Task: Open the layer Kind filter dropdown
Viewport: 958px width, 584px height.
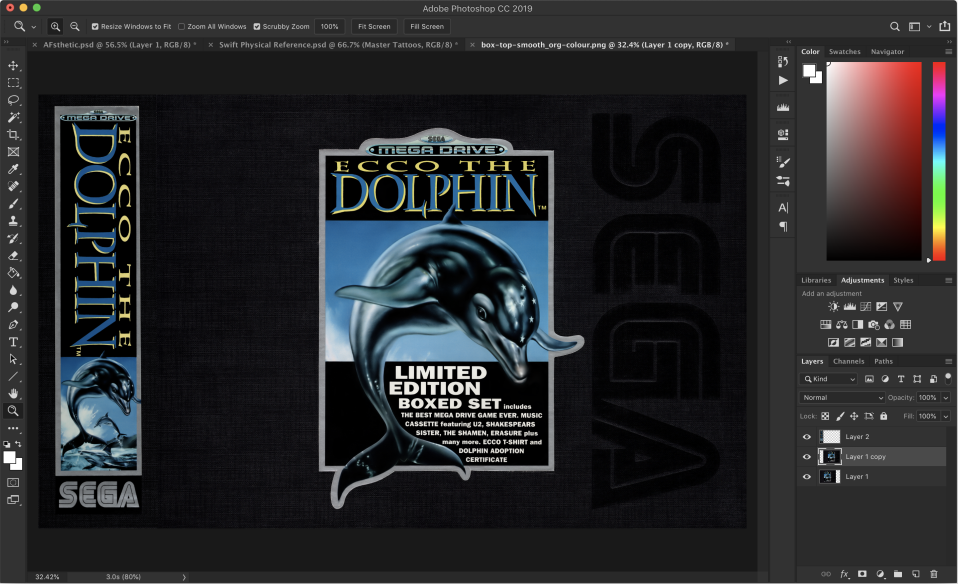Action: tap(830, 379)
